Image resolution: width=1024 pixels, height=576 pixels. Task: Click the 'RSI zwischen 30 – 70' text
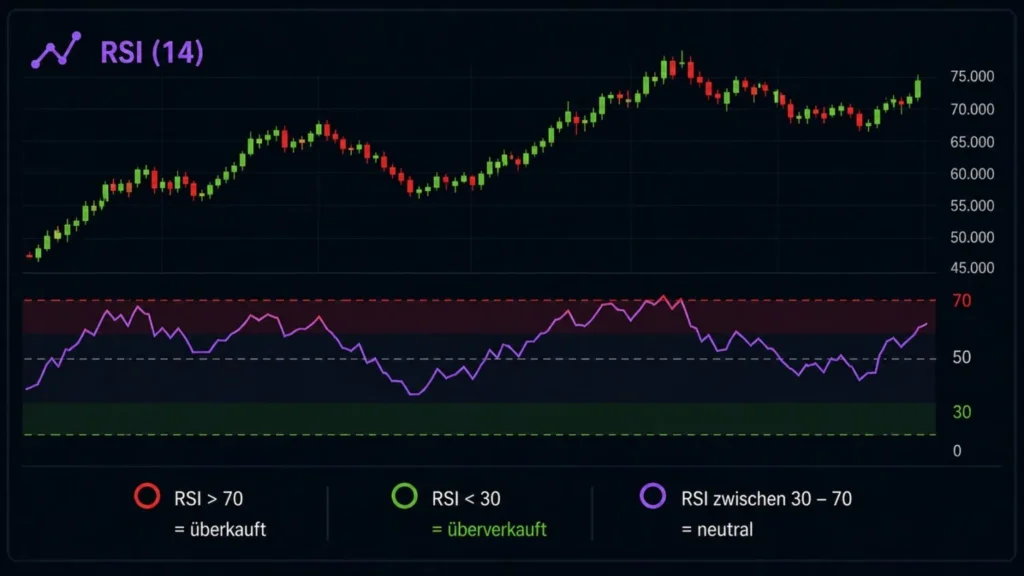[766, 499]
